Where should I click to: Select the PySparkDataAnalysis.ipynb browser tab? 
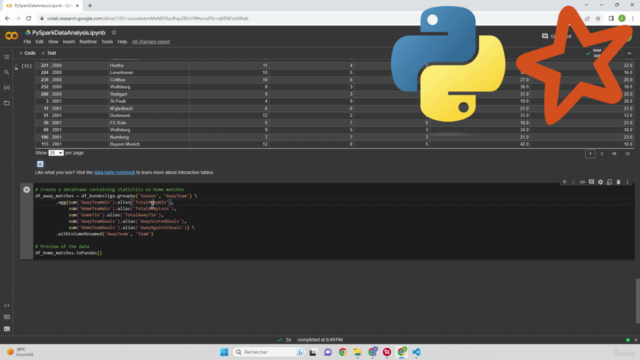coord(43,6)
